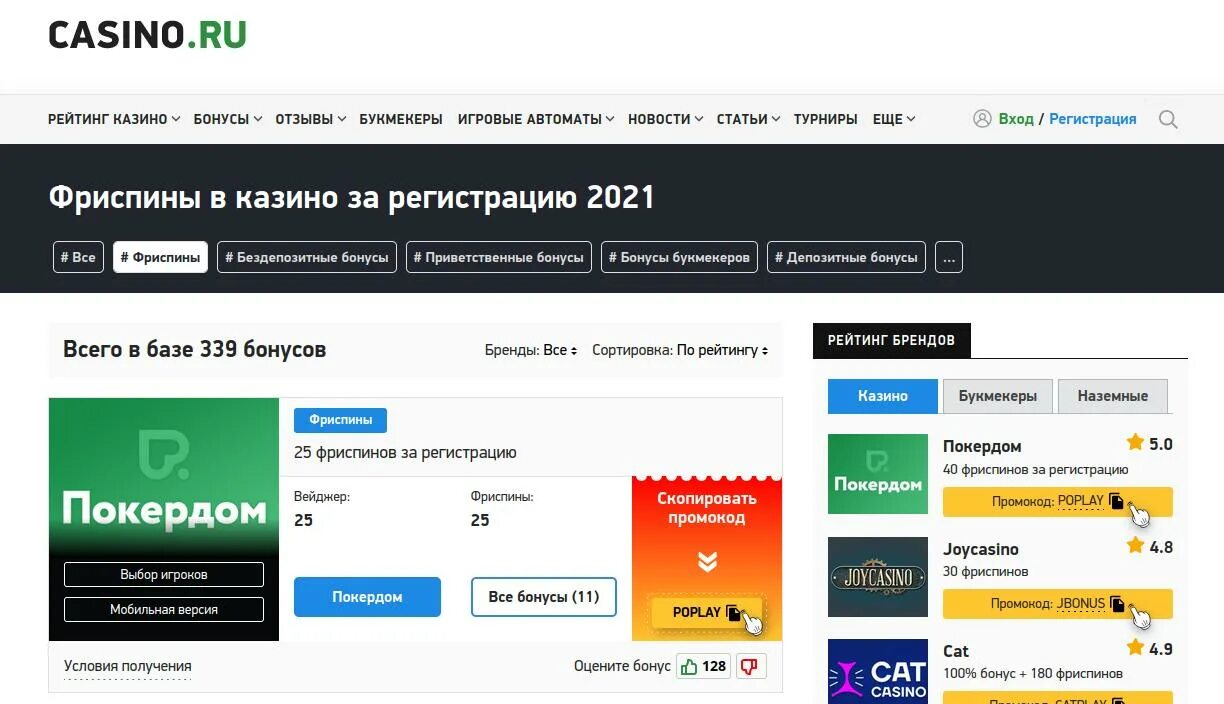Click the Cat brand name
This screenshot has width=1224, height=704.
click(x=956, y=651)
